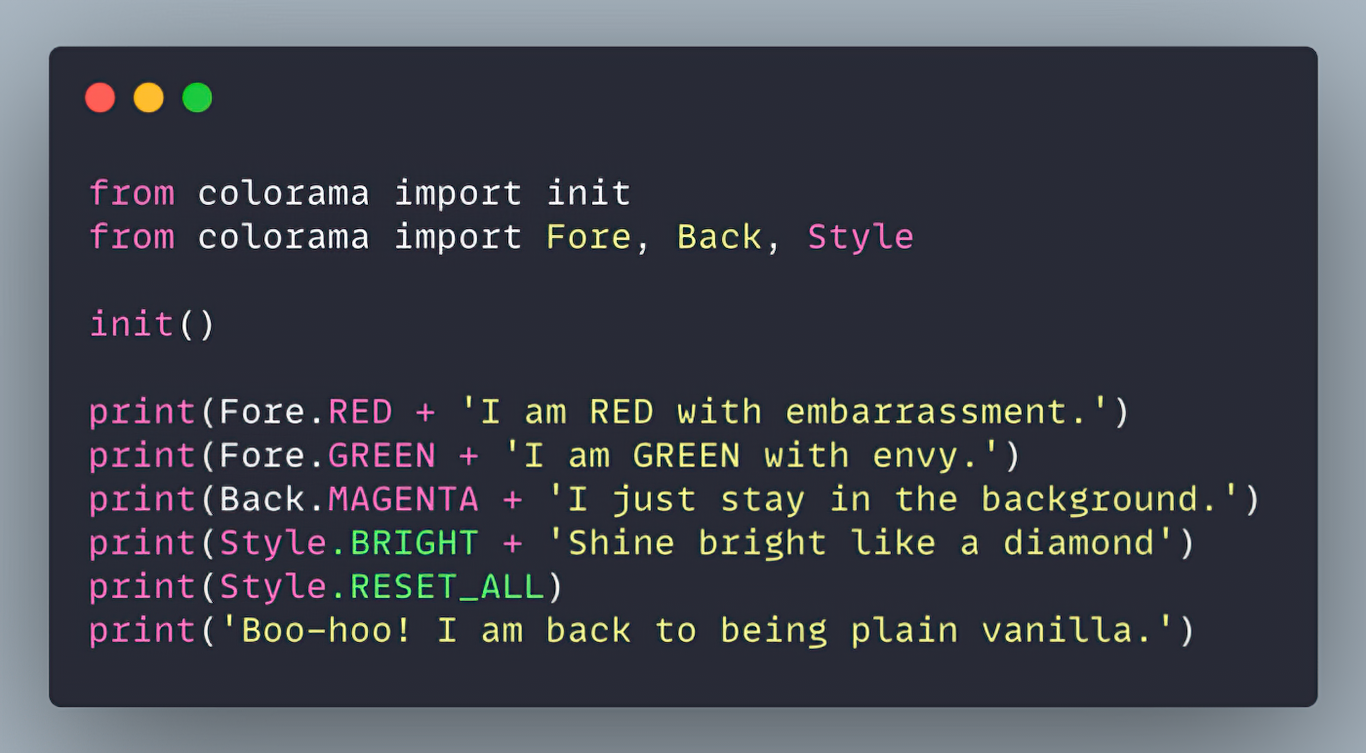The width and height of the screenshot is (1366, 753).
Task: Click the RESET_ALL constant
Action: [447, 587]
